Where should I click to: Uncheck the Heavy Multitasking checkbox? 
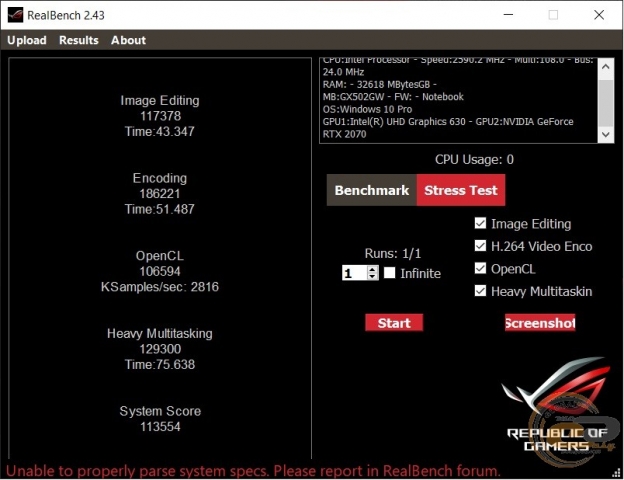click(x=480, y=291)
